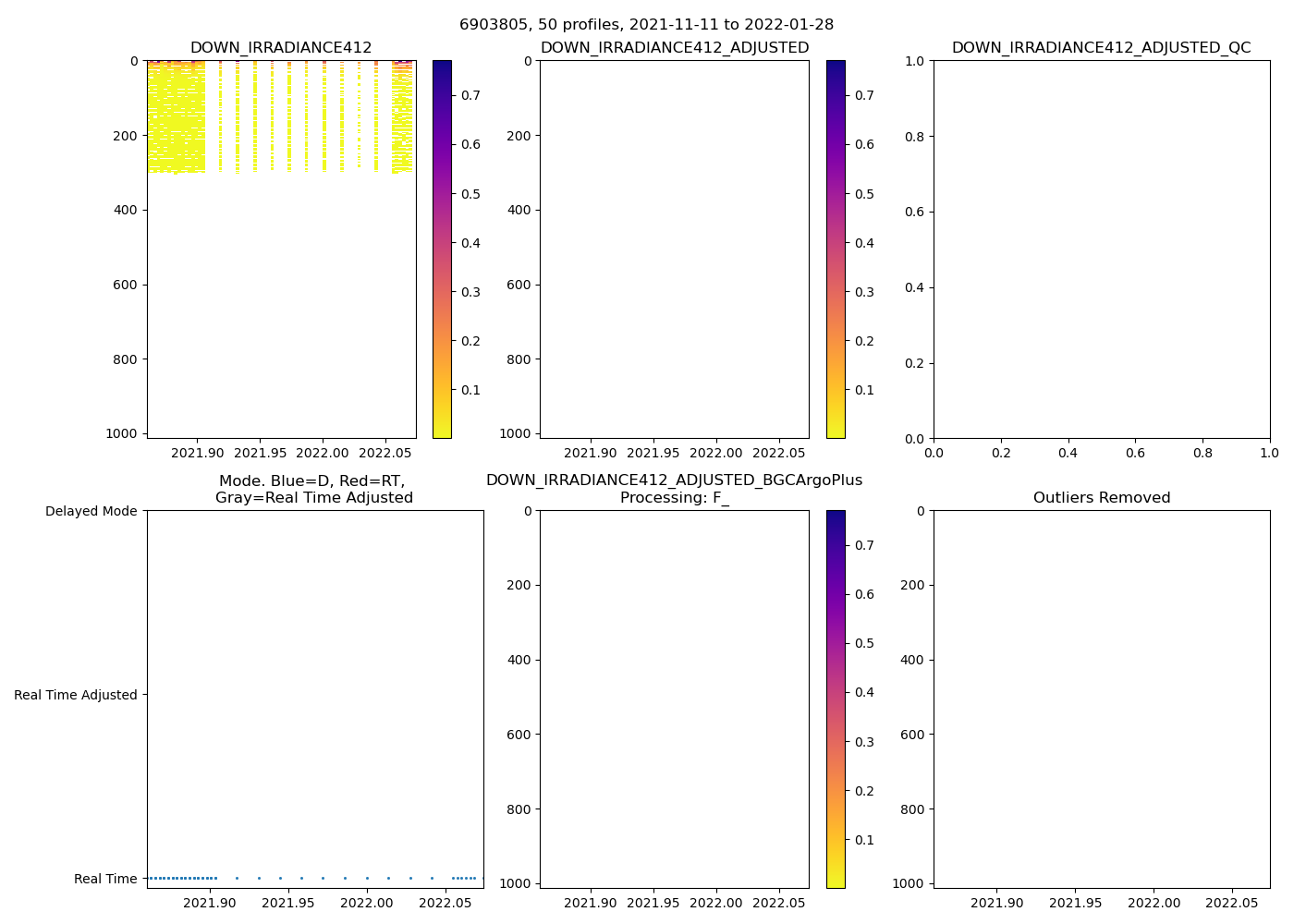Select the Mode legend title of bottom-left plot

coord(313,490)
